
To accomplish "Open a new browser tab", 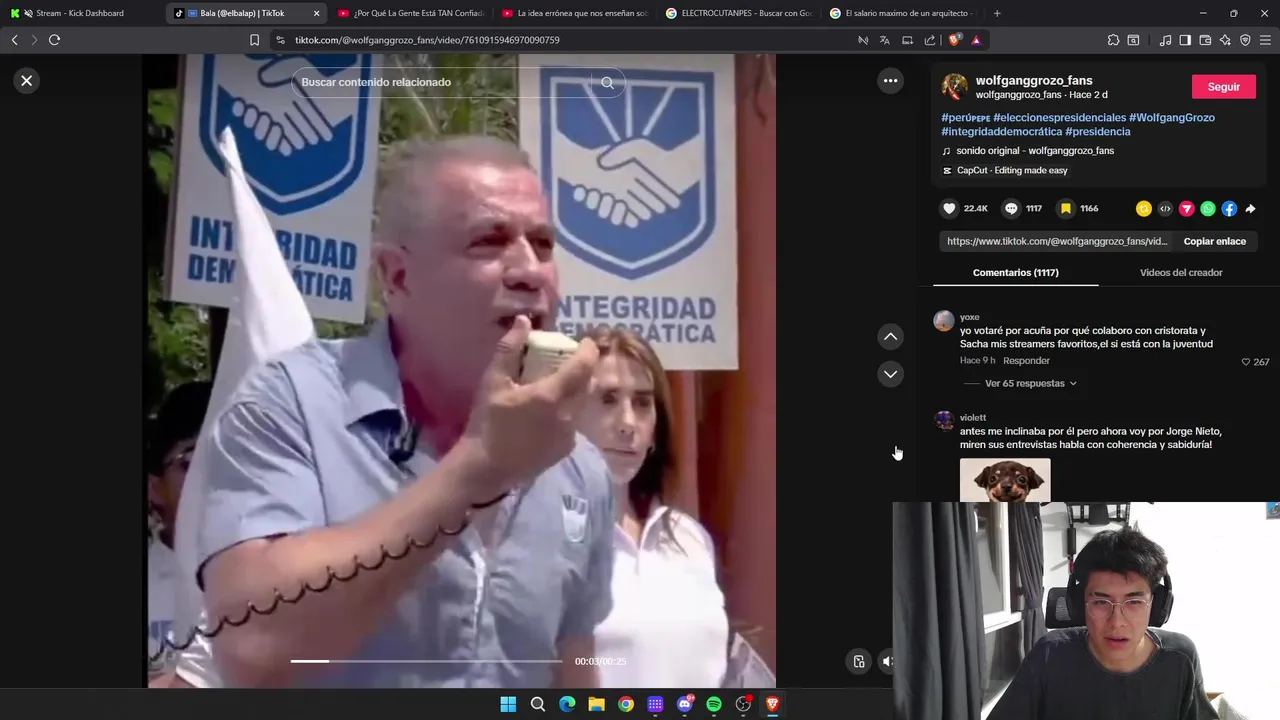I will click(997, 13).
